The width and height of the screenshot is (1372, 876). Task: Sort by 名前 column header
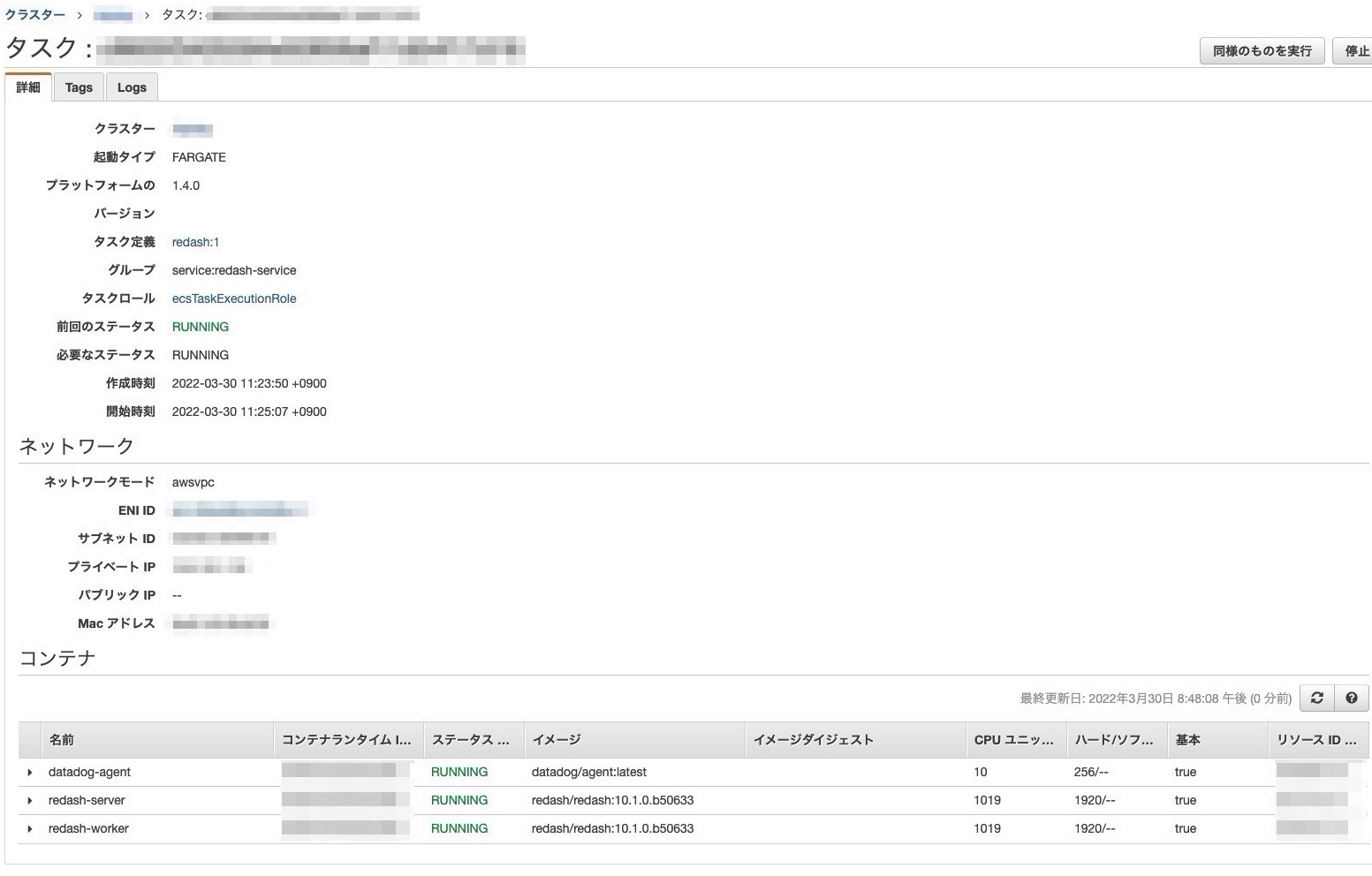(x=62, y=740)
